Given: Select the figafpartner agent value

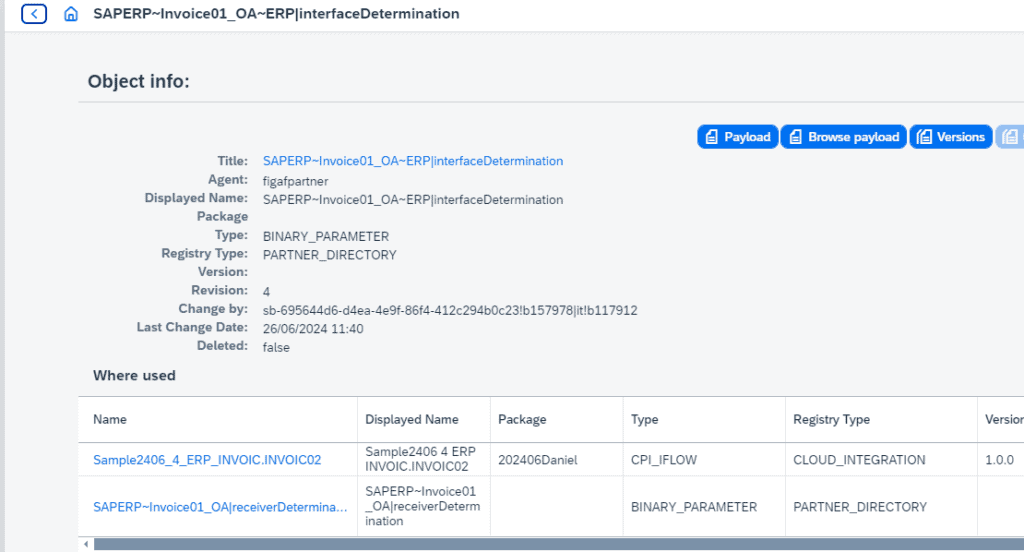Looking at the screenshot, I should 295,181.
